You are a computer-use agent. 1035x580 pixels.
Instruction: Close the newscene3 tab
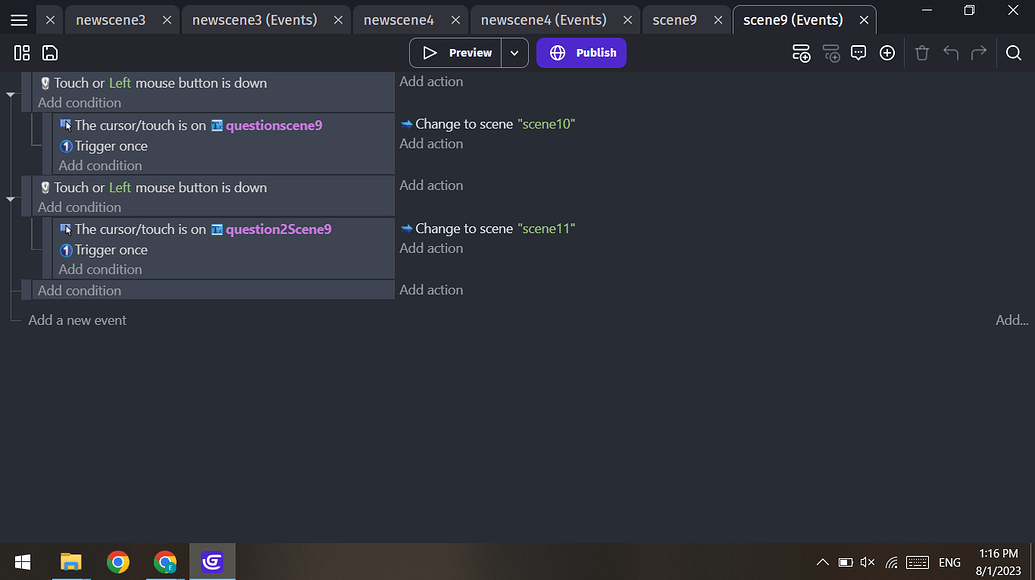[x=167, y=20]
